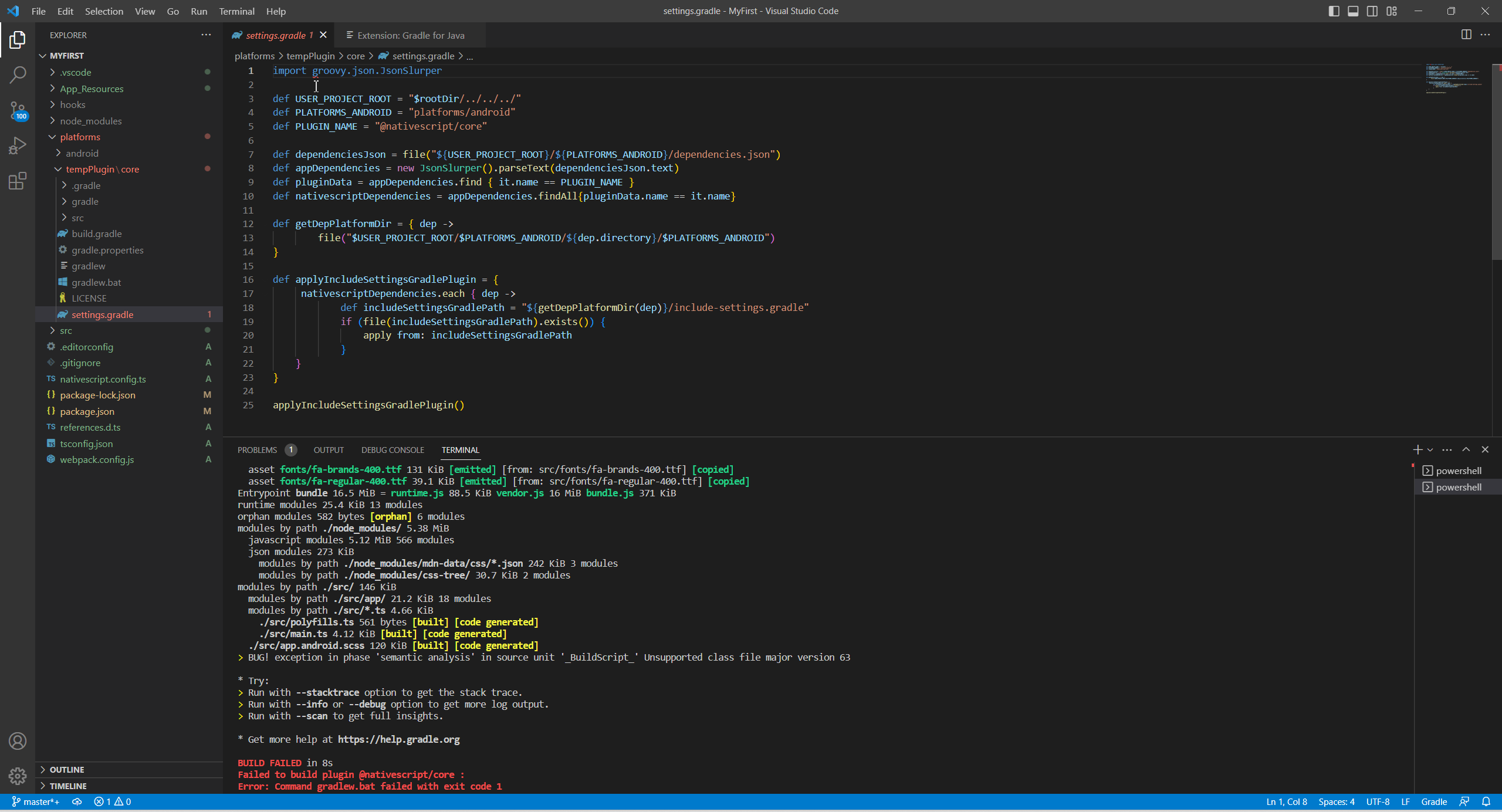The height and width of the screenshot is (812, 1502).
Task: Open the Run and Debug view
Action: 18,145
